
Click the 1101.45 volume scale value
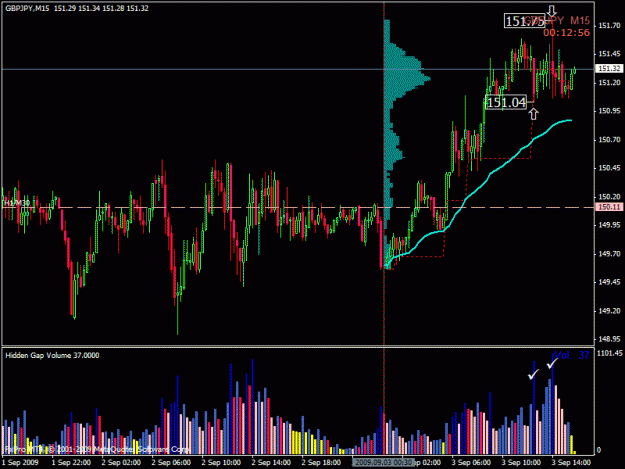click(609, 353)
